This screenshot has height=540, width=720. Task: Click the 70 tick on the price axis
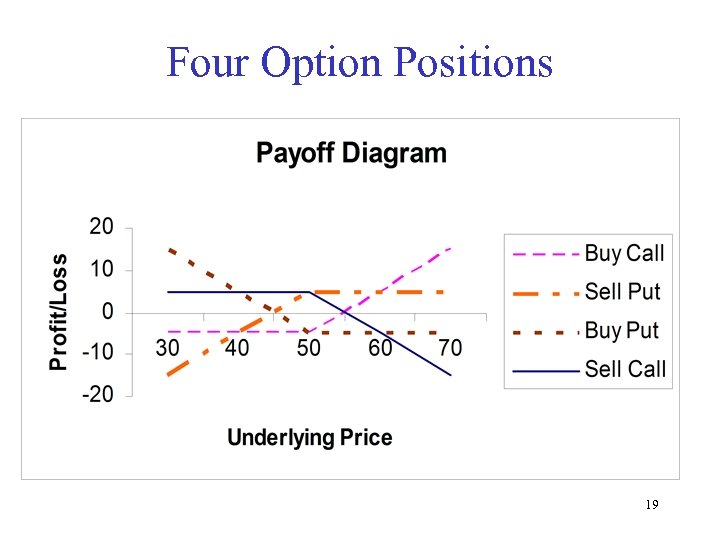coord(450,348)
